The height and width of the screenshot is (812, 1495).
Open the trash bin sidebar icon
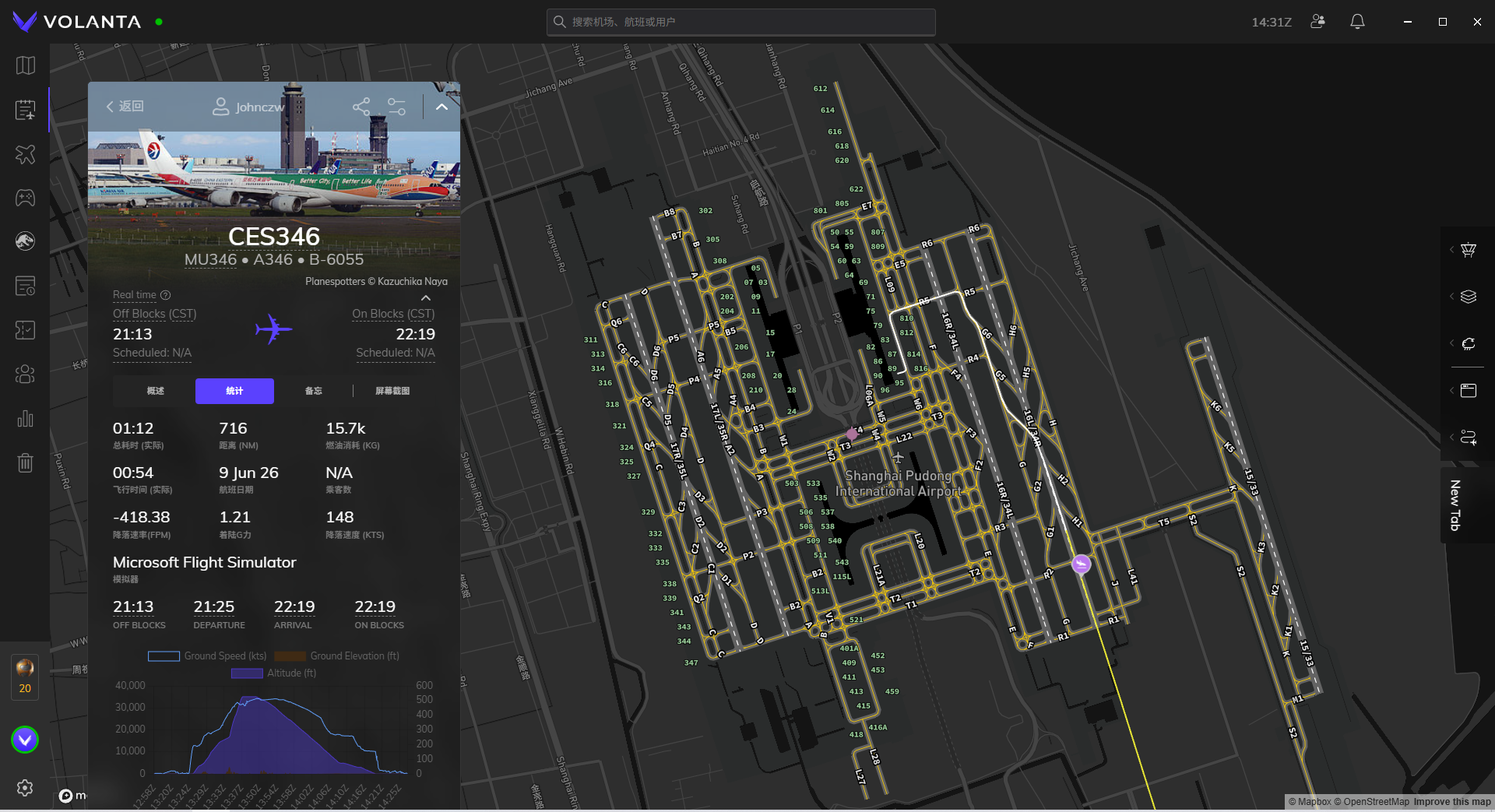[x=25, y=463]
